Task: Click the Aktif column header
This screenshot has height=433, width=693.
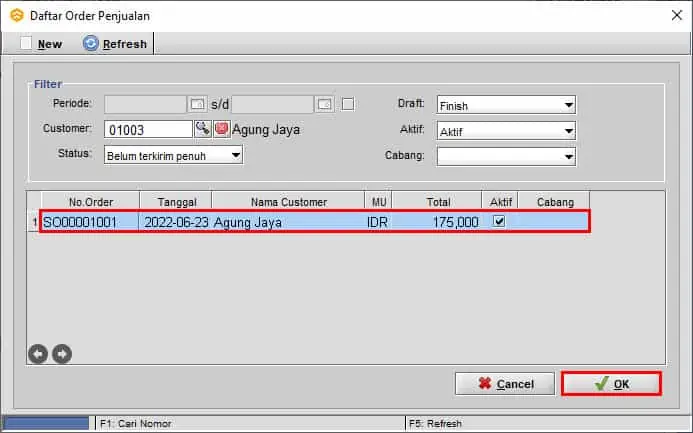Action: (x=500, y=202)
